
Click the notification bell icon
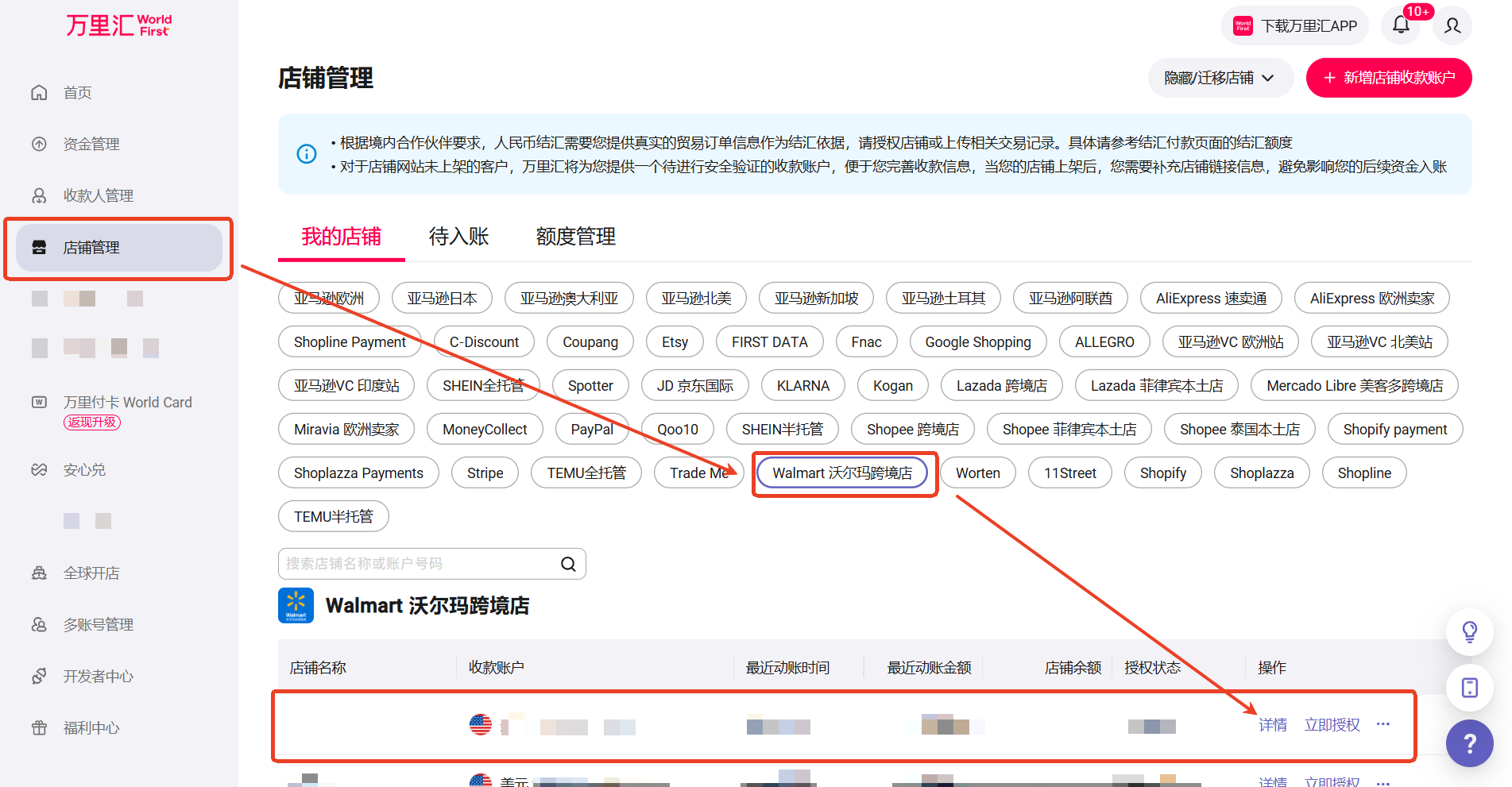click(x=1402, y=25)
